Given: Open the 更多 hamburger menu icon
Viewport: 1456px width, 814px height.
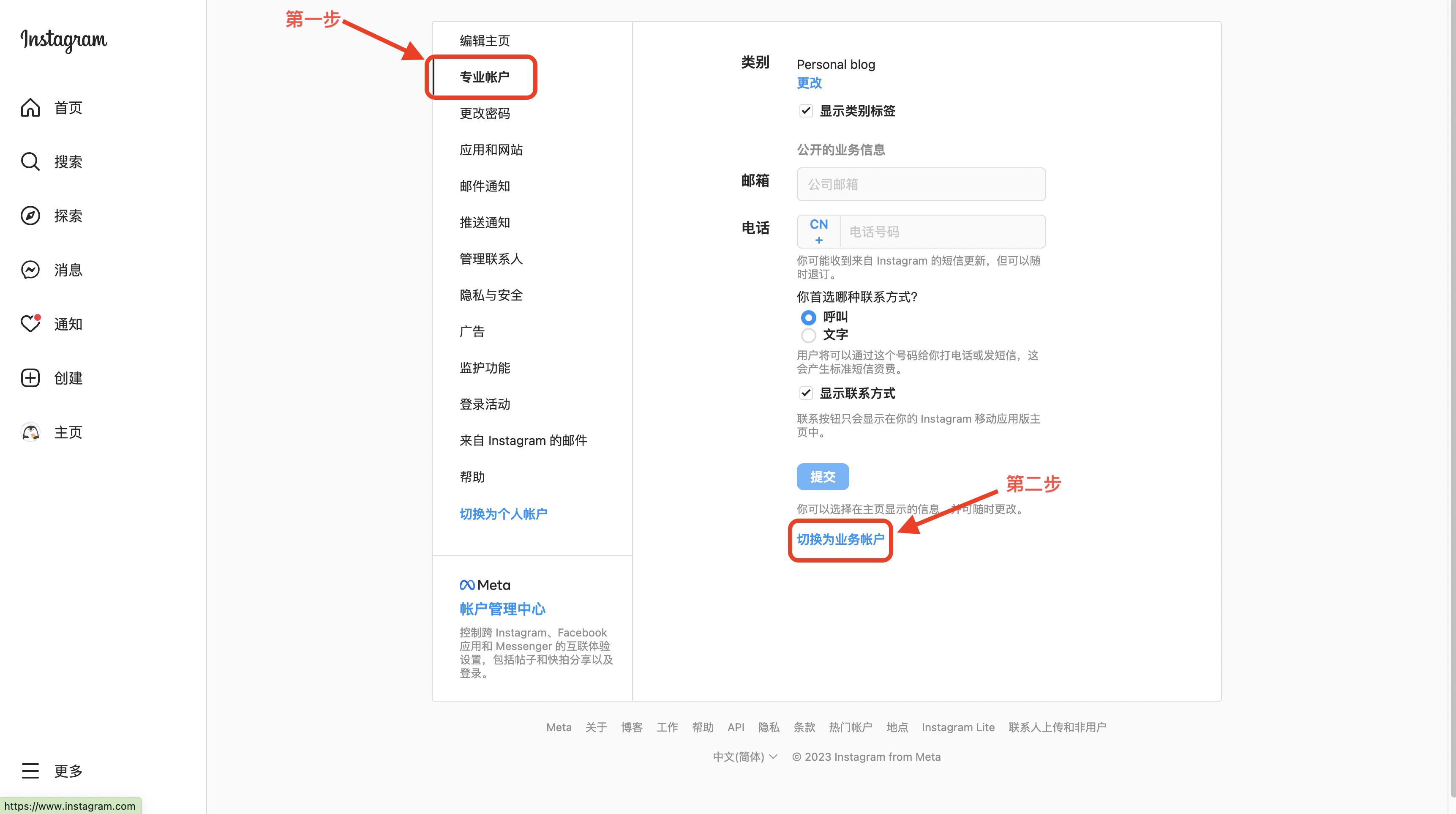Looking at the screenshot, I should (30, 770).
